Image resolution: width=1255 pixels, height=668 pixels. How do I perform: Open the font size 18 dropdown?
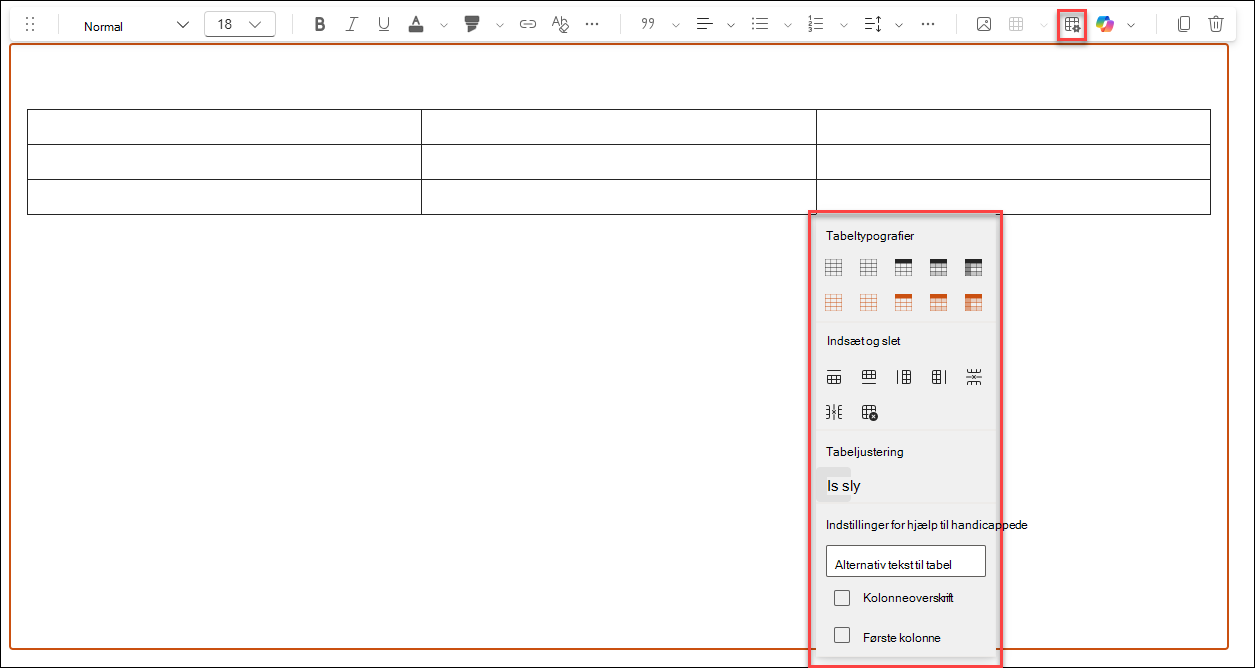pos(240,25)
